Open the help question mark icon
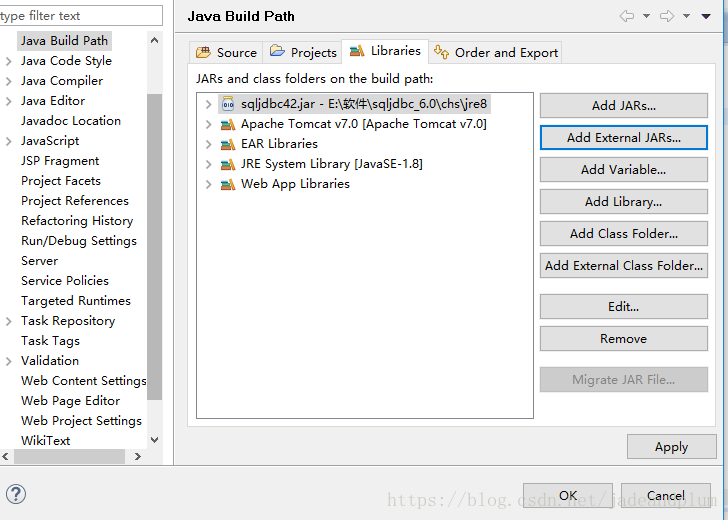 point(16,494)
